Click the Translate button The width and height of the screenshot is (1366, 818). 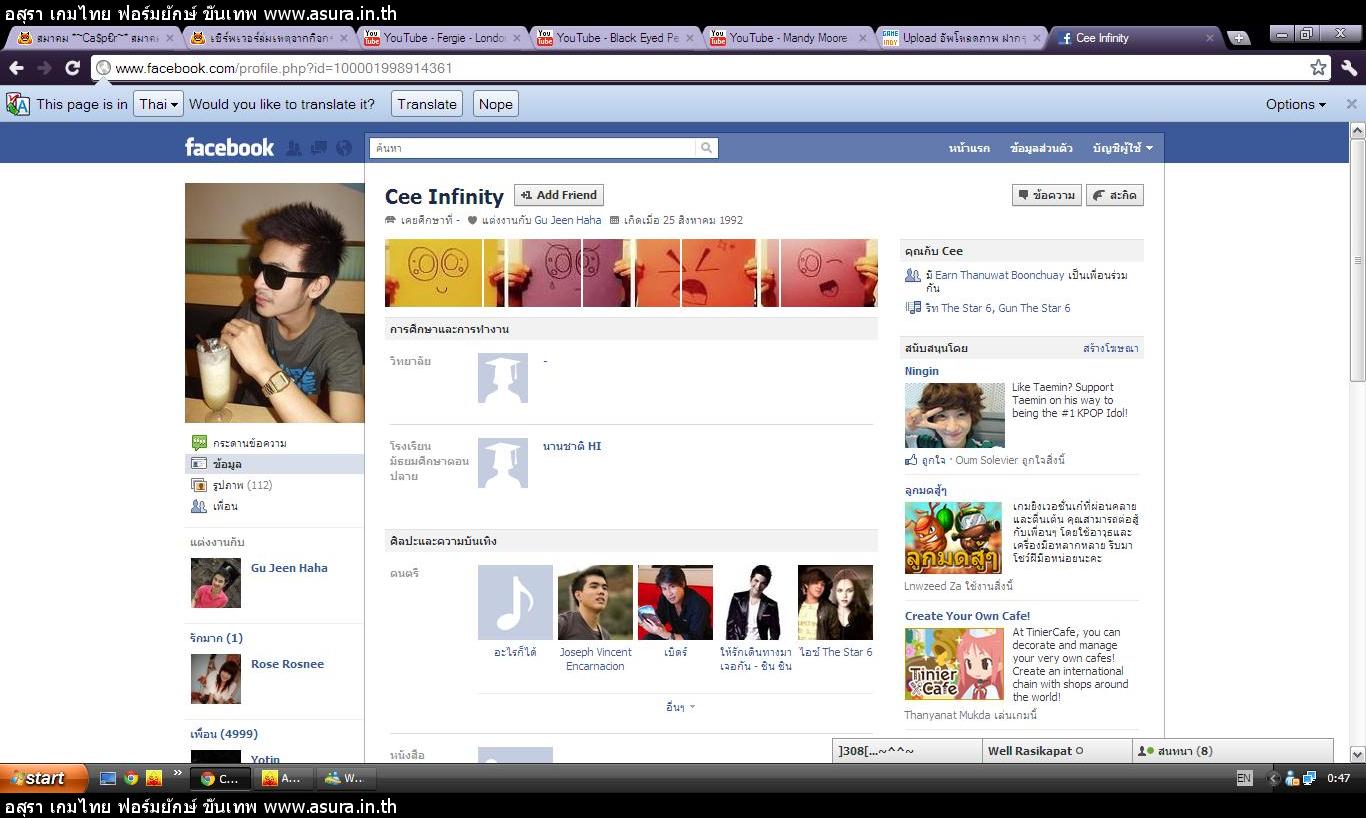[x=426, y=104]
